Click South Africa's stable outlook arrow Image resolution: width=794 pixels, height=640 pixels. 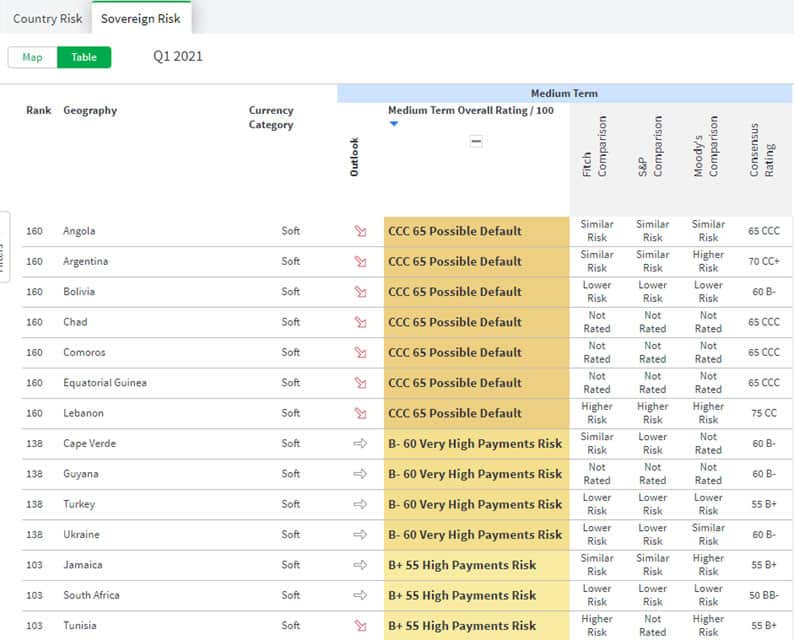click(x=360, y=595)
